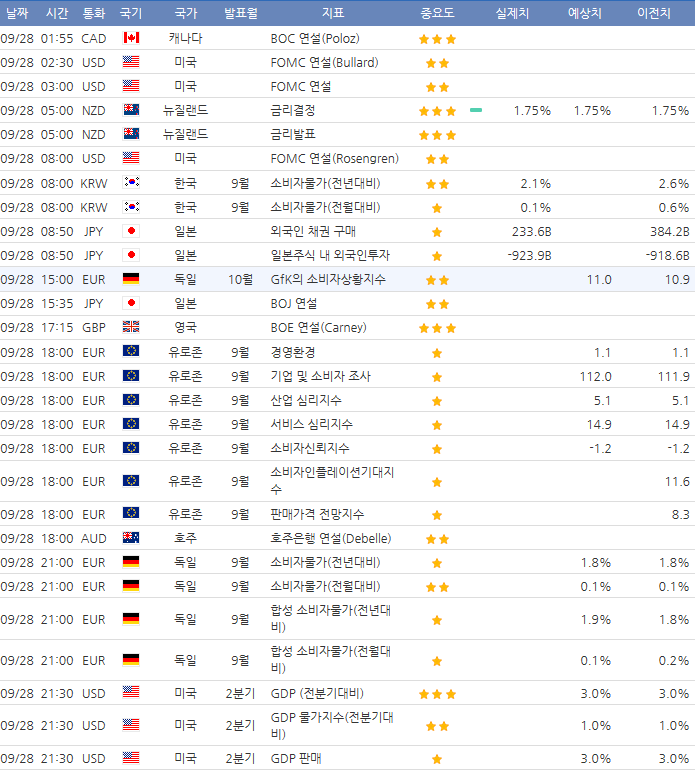Viewport: 695px width, 772px height.
Task: Select the 소비자인플레이션기대지수 indicator text
Action: tap(332, 481)
